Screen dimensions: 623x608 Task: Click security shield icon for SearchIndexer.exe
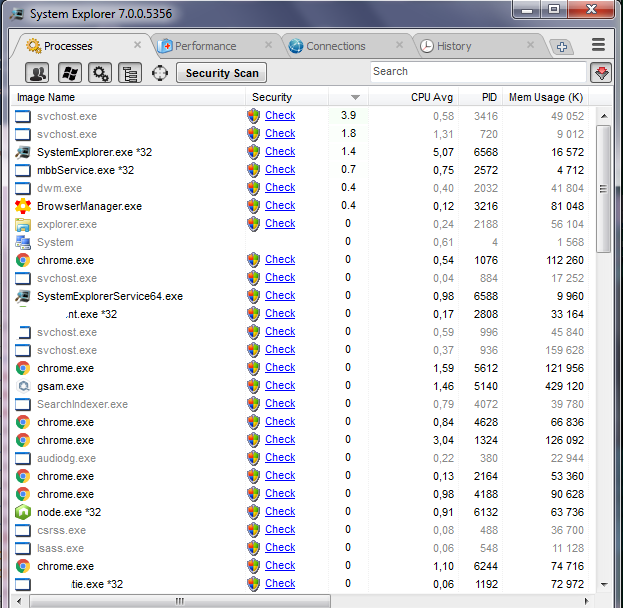point(253,404)
